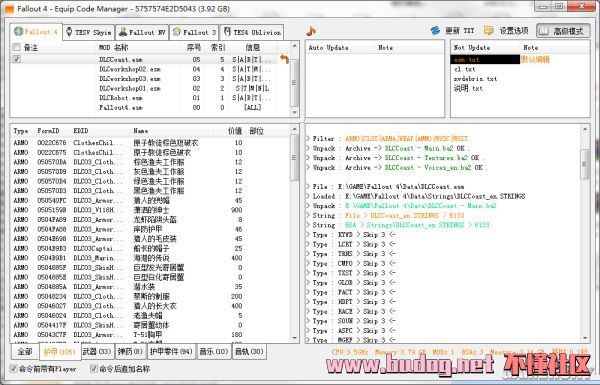Switch to the TESV Skyrim tab
Image resolution: width=600 pixels, height=385 pixels.
[x=88, y=32]
